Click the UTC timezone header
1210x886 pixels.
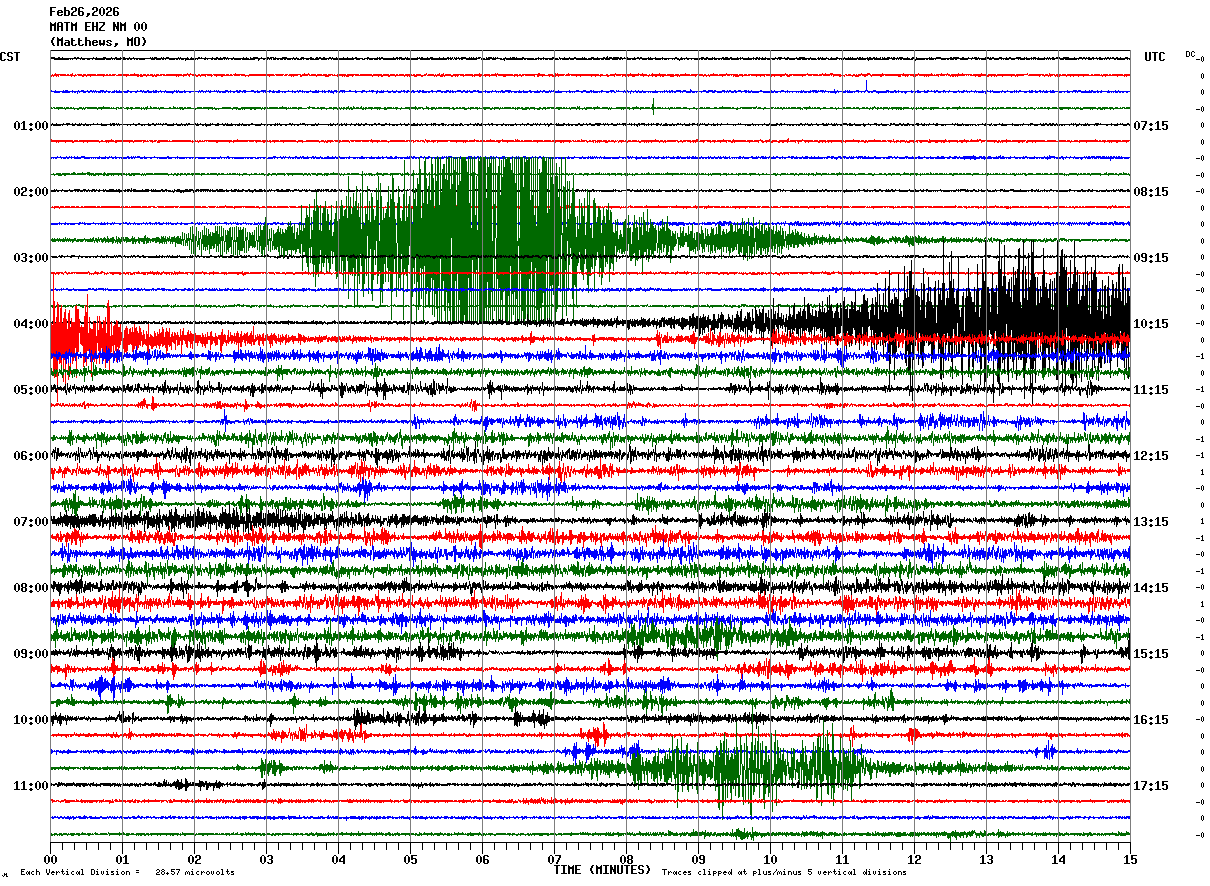(x=1155, y=57)
